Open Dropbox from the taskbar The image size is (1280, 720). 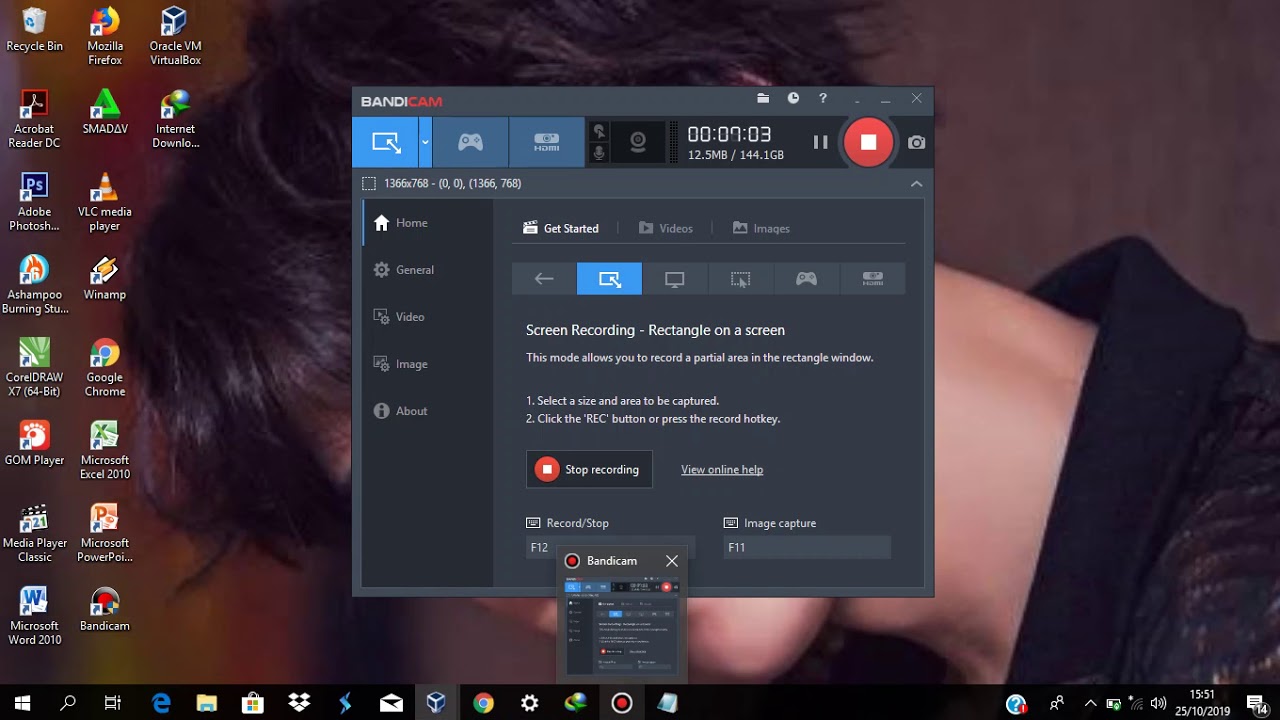pos(299,703)
